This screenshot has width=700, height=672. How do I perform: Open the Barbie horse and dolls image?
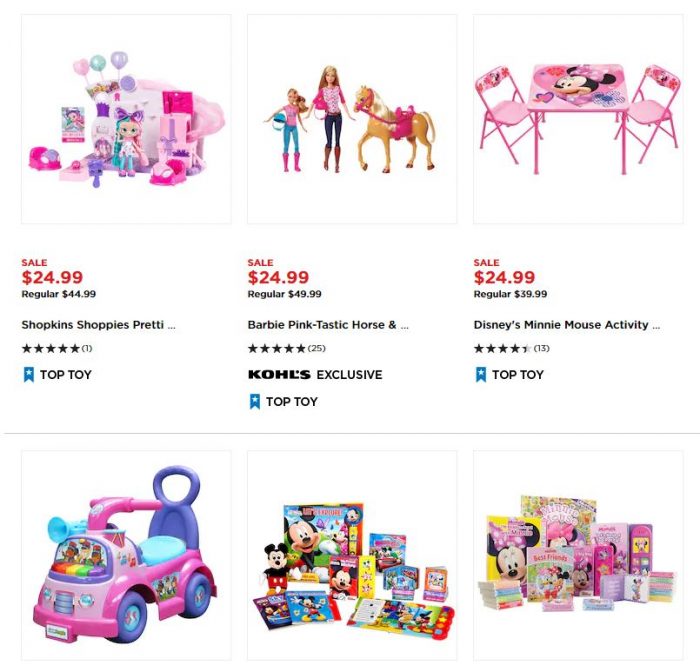[352, 119]
